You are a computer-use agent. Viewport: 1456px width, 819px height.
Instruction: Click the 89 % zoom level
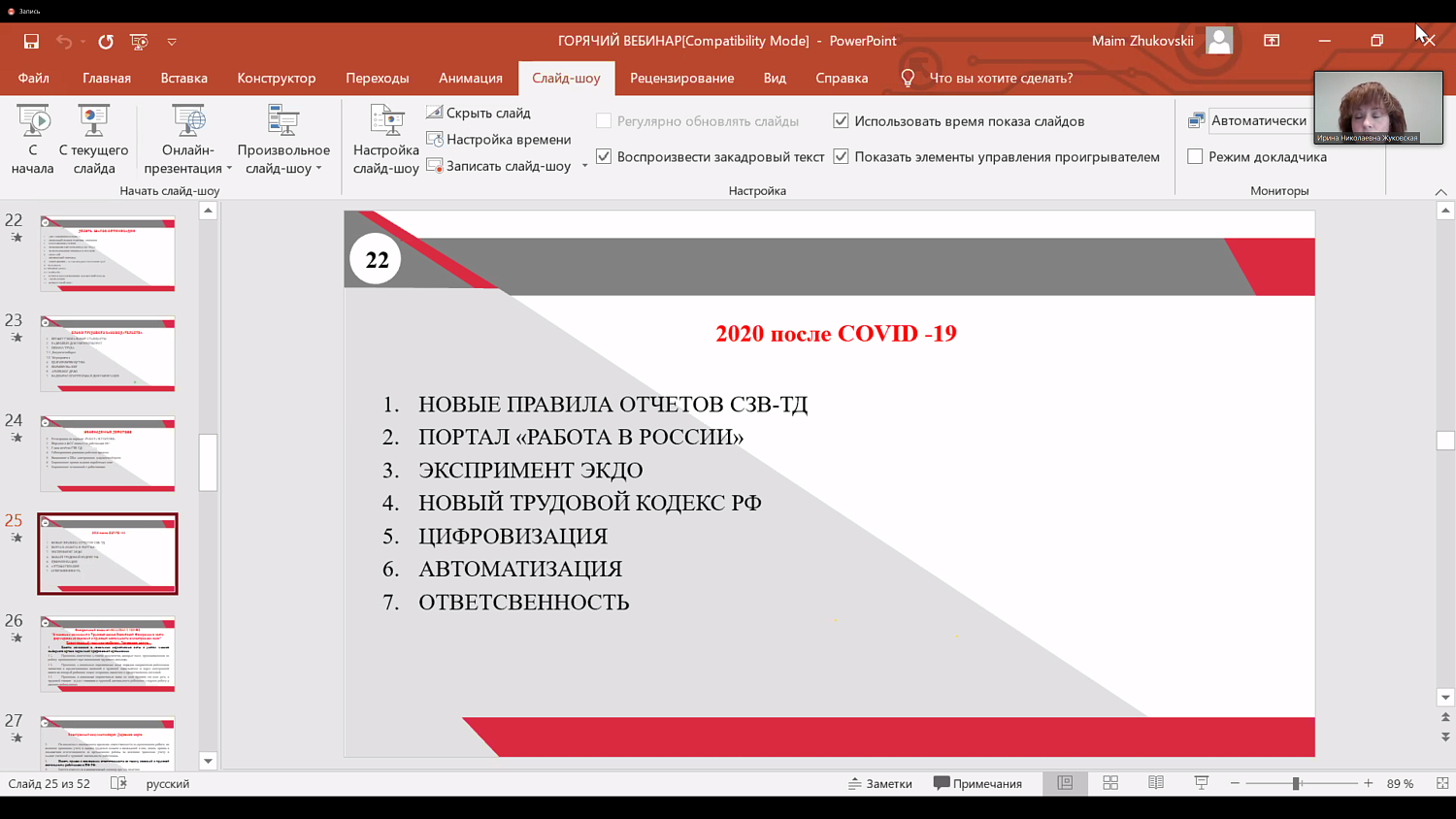pyautogui.click(x=1400, y=784)
